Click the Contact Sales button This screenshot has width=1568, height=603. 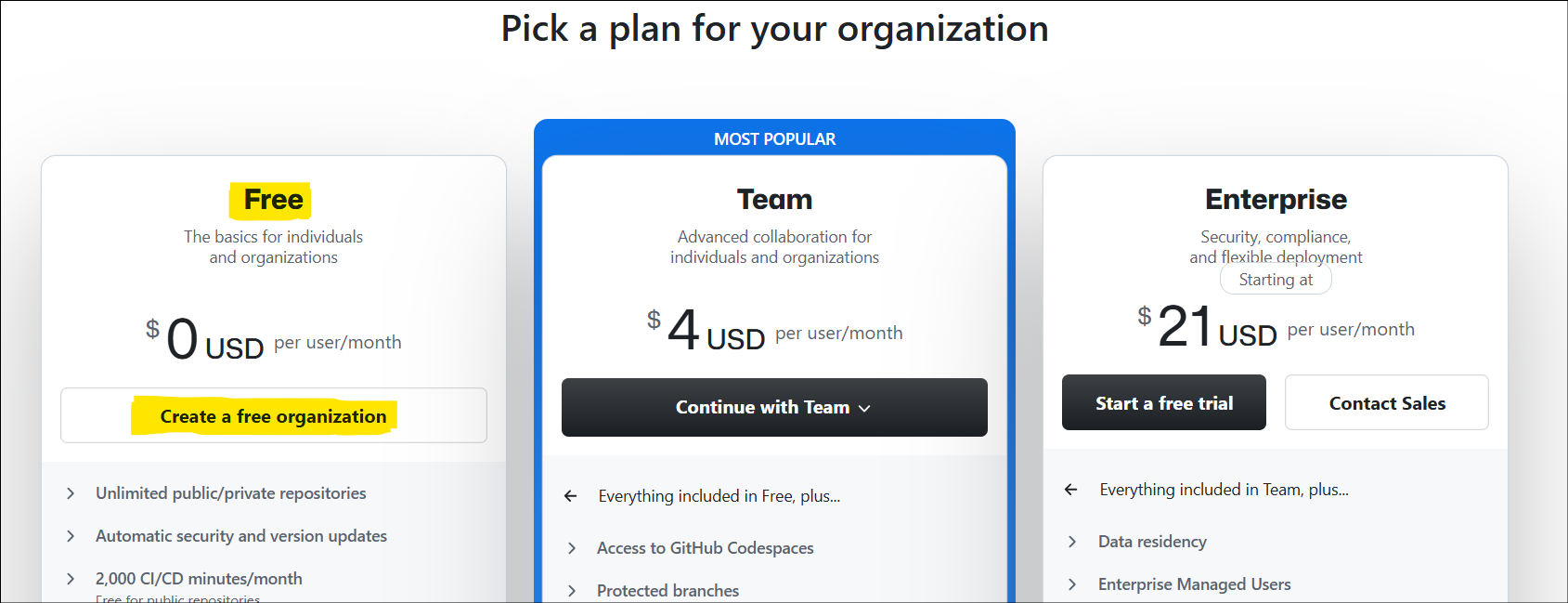(1386, 403)
